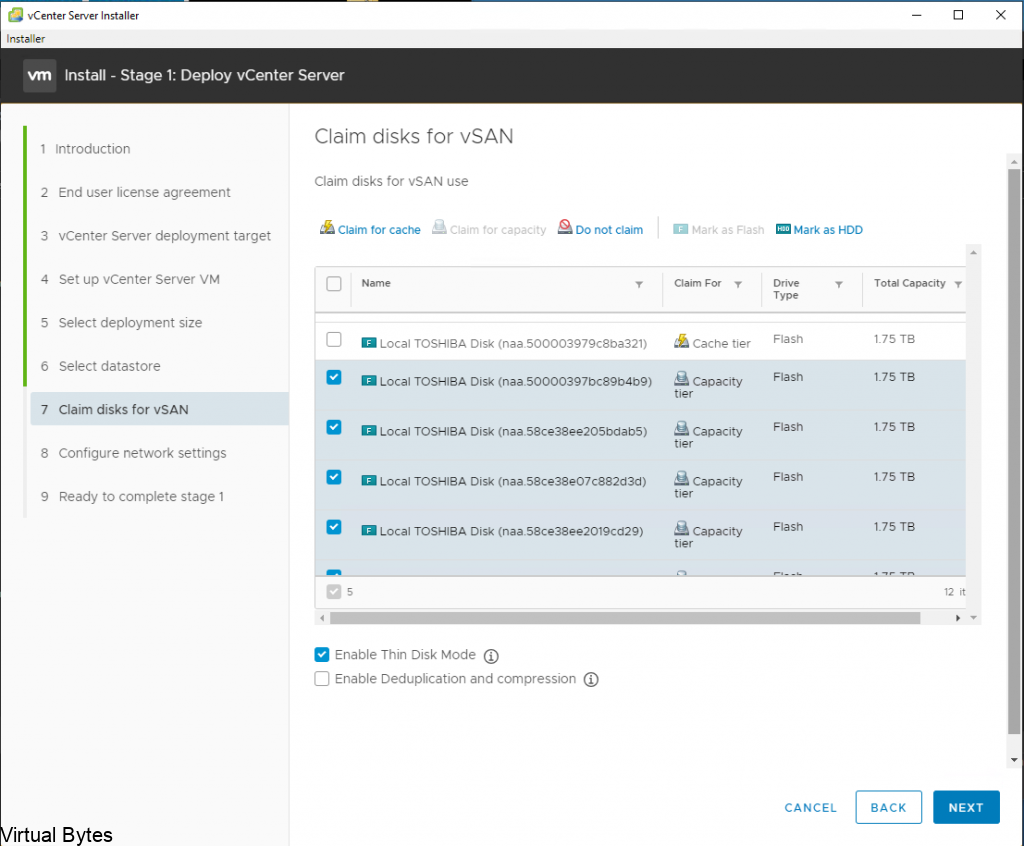
Task: Click the flash icon of disk naa.58ce38ee2019cd29
Action: point(369,530)
